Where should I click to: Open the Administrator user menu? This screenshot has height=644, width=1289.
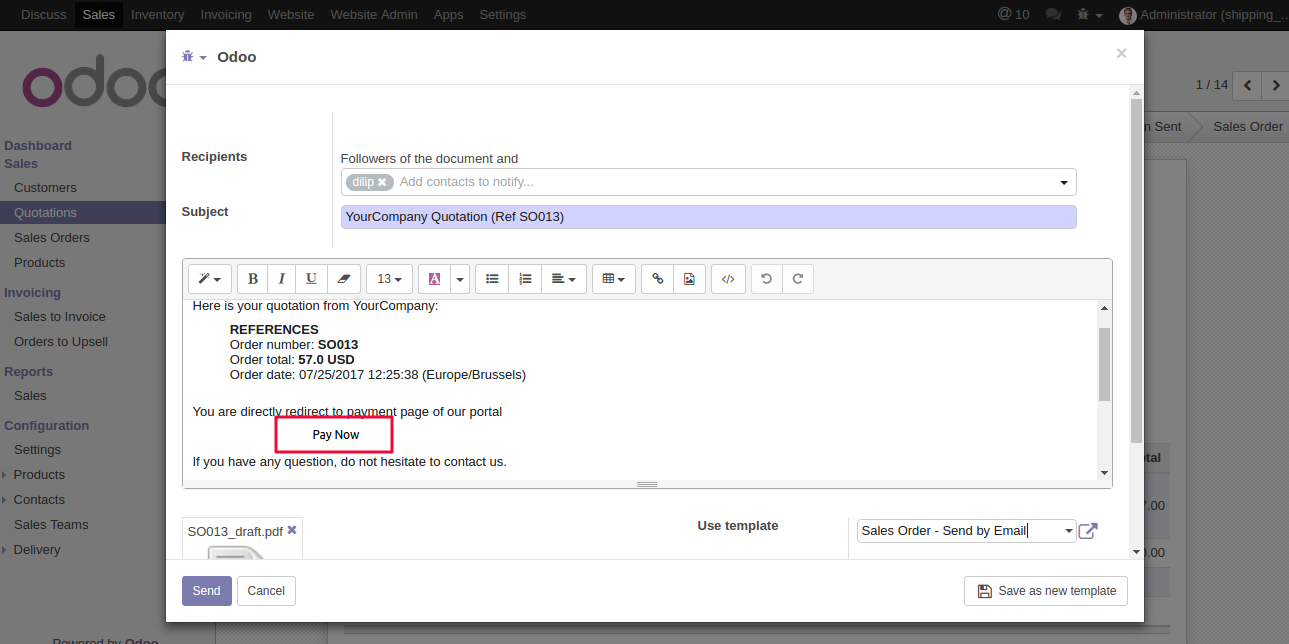point(1203,15)
